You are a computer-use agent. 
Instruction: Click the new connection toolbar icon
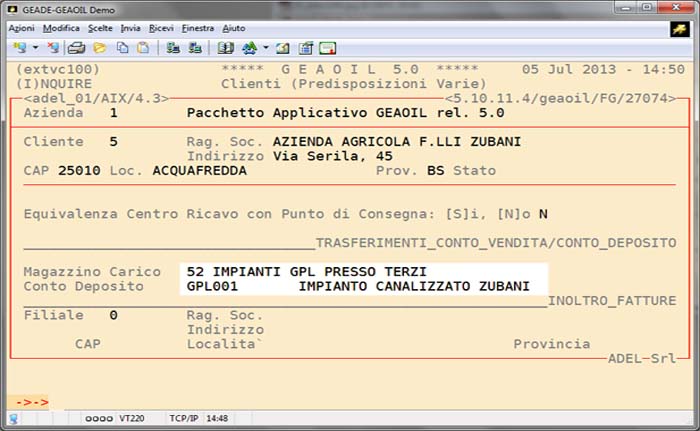[20, 47]
